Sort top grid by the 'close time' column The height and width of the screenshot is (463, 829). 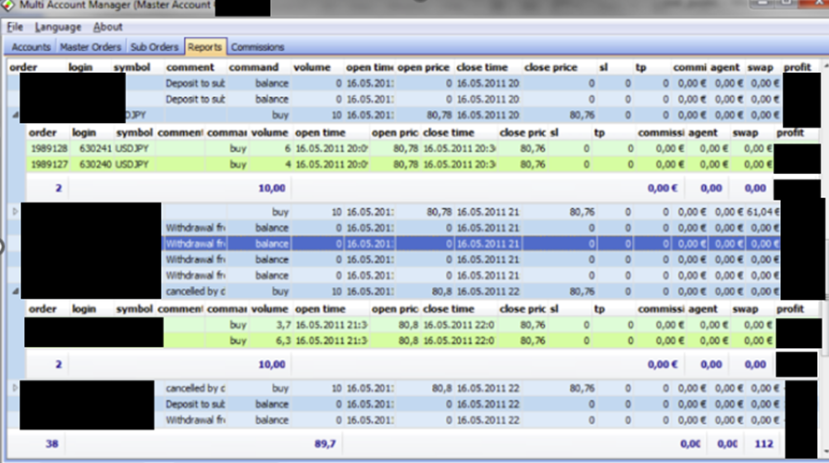point(482,67)
